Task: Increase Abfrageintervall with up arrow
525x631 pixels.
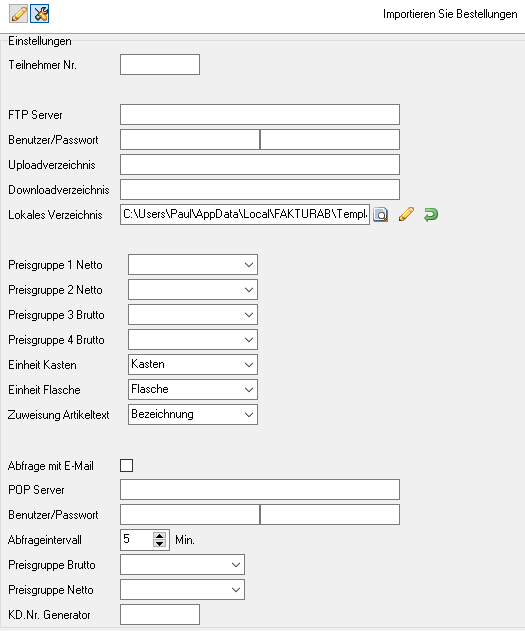Action: [x=160, y=536]
